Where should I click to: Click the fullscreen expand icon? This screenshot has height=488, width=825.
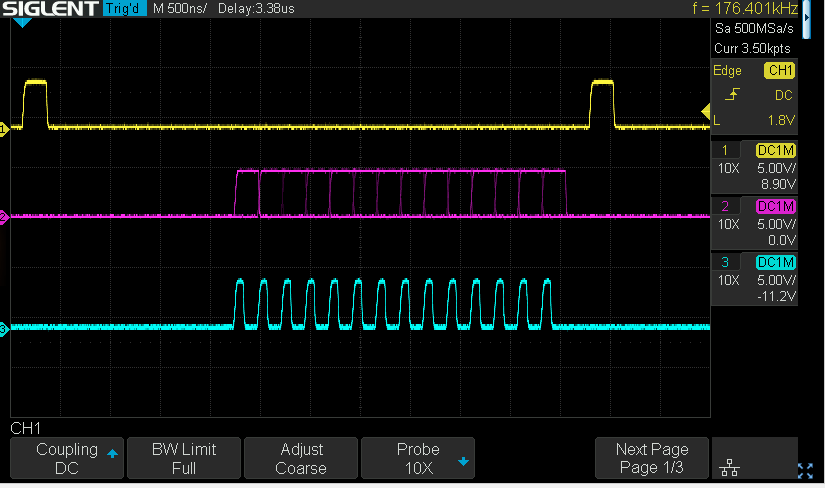(x=805, y=470)
